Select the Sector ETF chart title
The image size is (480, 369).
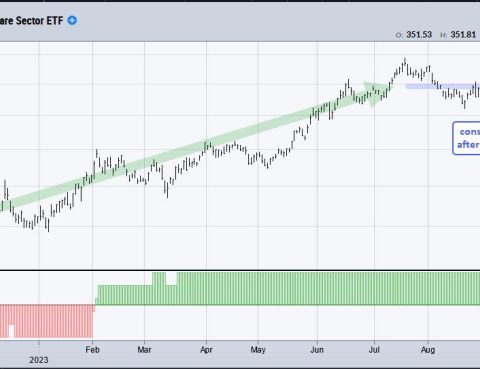(x=31, y=21)
